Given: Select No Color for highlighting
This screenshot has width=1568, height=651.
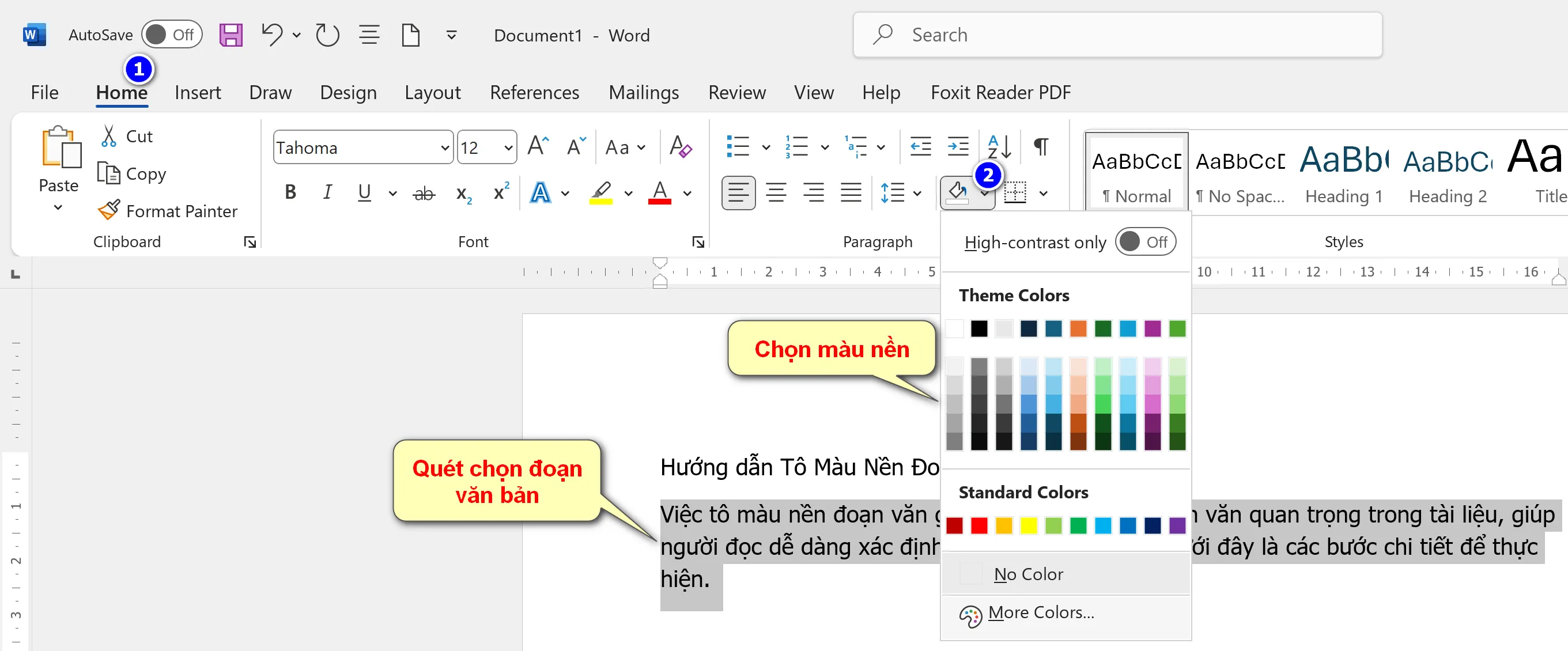Looking at the screenshot, I should click(1028, 574).
